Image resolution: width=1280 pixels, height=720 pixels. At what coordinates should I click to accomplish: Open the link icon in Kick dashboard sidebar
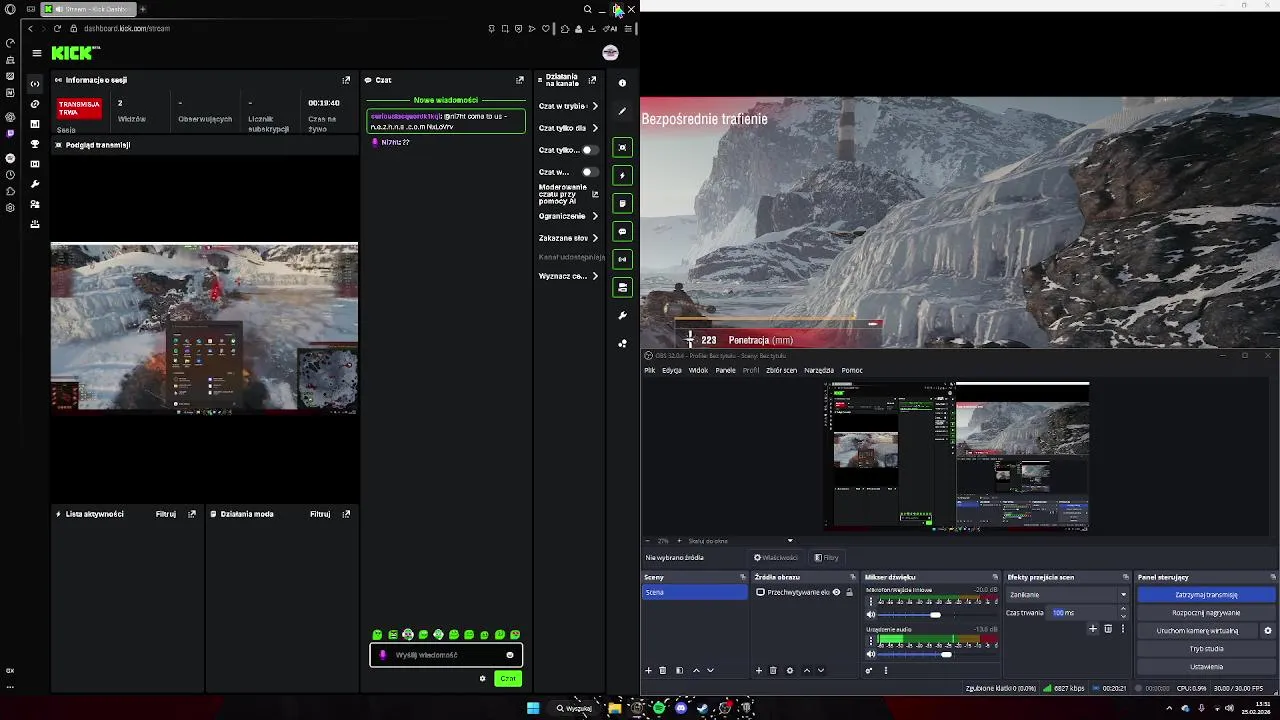tap(35, 104)
